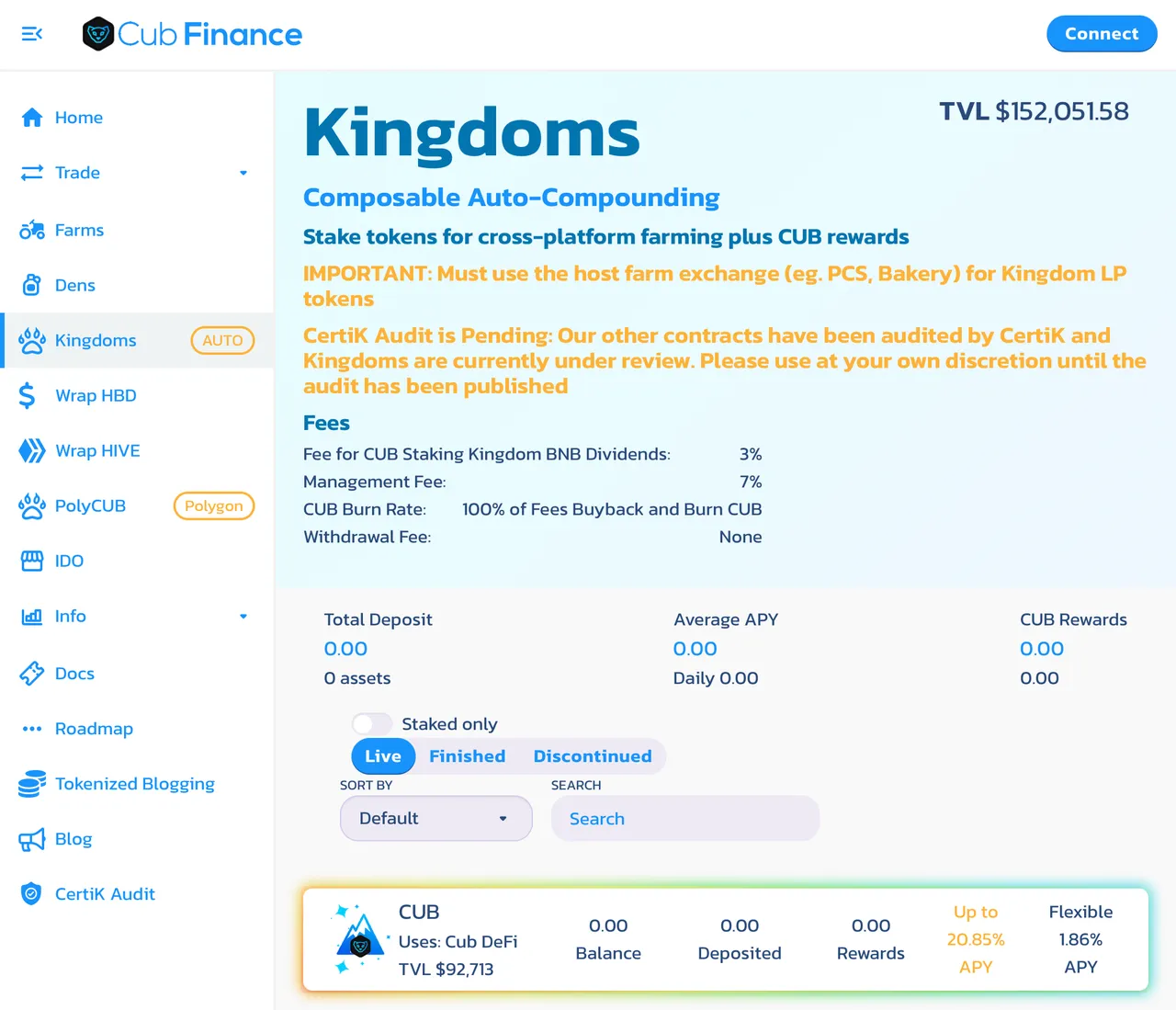Click the Home house icon
Screen dimensions: 1176x1010
pos(32,118)
